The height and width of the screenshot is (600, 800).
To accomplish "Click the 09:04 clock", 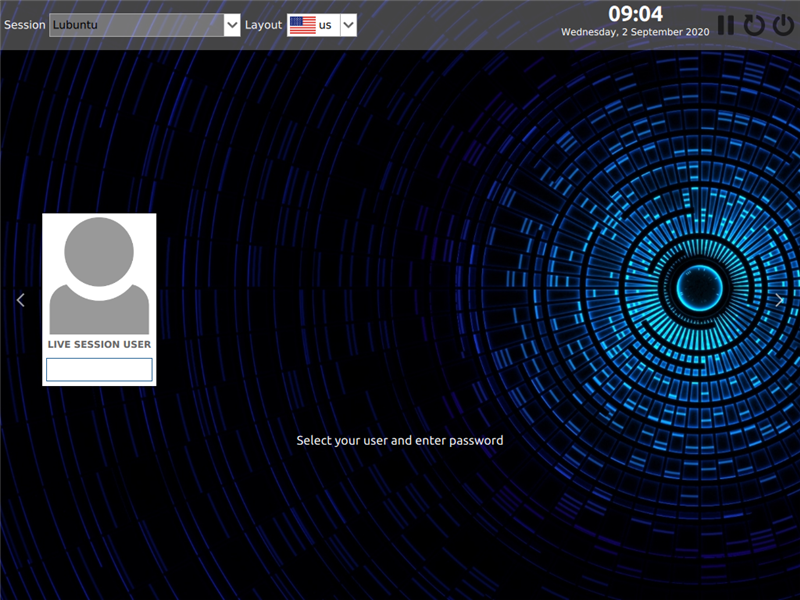I will 635,14.
